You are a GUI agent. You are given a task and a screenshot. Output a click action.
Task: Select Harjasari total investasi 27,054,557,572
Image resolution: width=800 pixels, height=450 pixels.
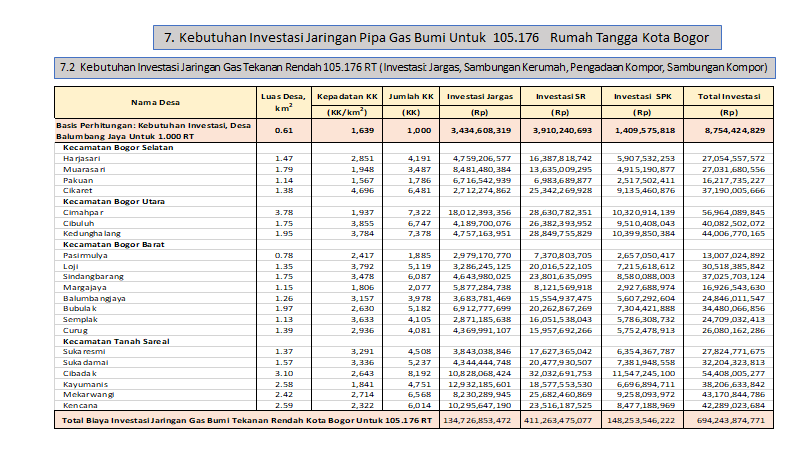tap(733, 159)
